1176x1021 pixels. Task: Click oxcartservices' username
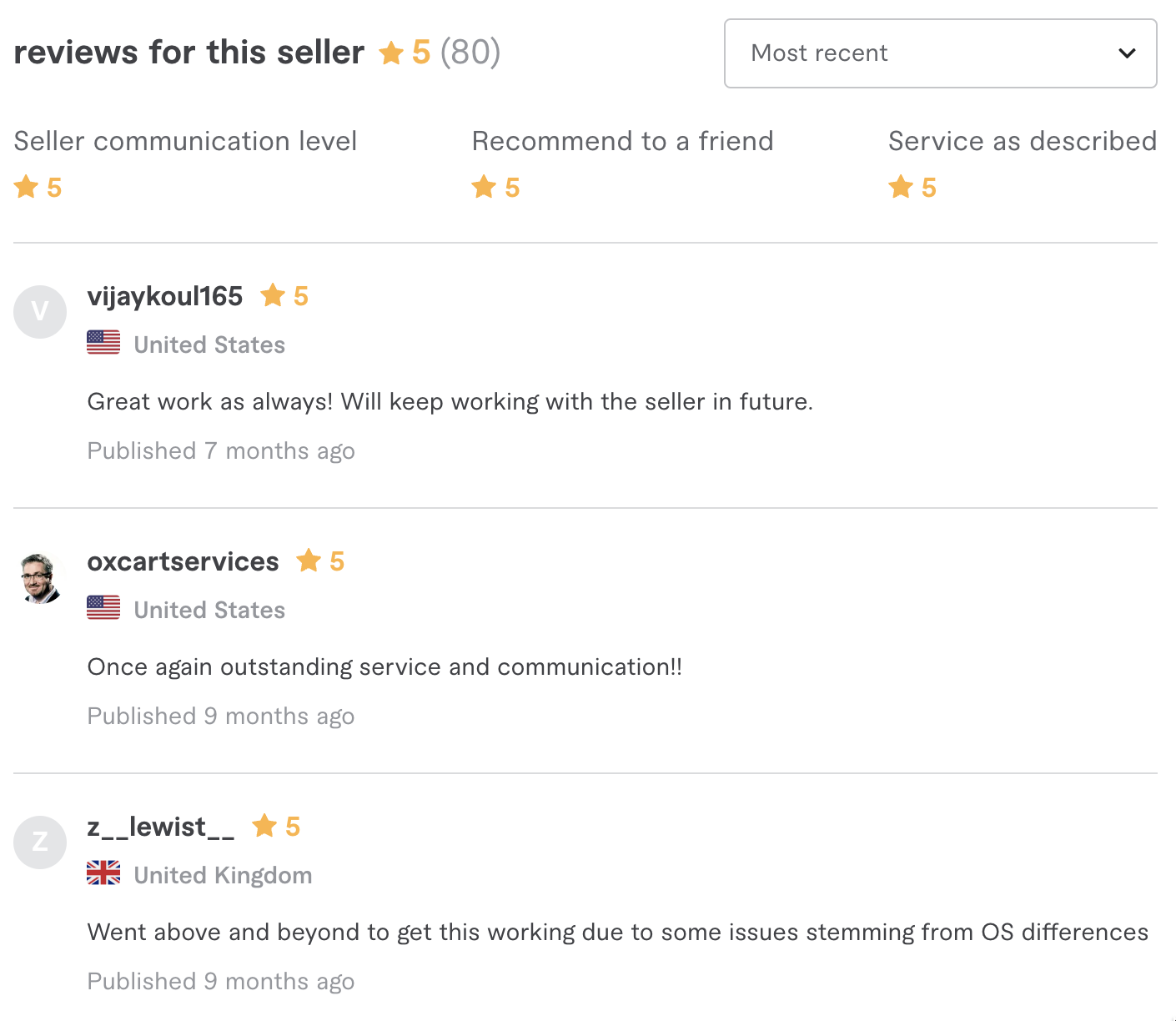183,561
